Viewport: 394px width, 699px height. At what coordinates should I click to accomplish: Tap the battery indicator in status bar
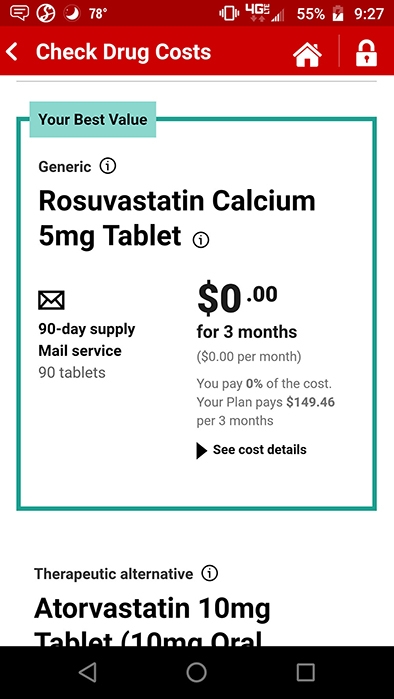tap(338, 14)
